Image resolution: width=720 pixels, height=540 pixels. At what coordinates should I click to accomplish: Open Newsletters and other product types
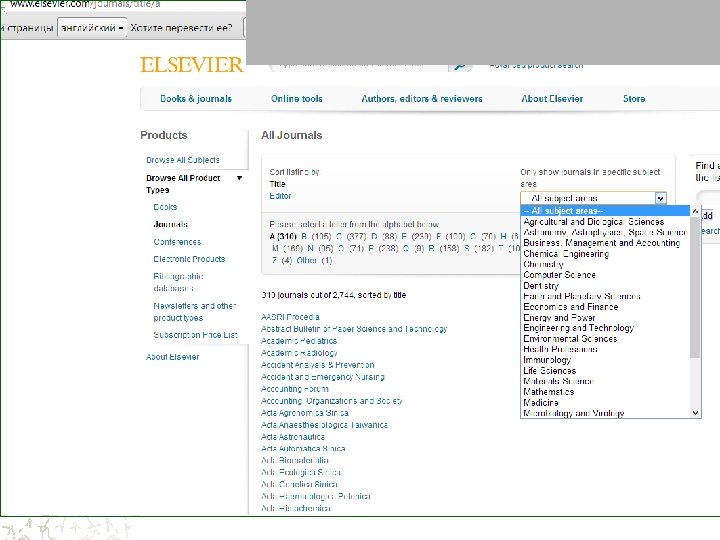pos(195,312)
